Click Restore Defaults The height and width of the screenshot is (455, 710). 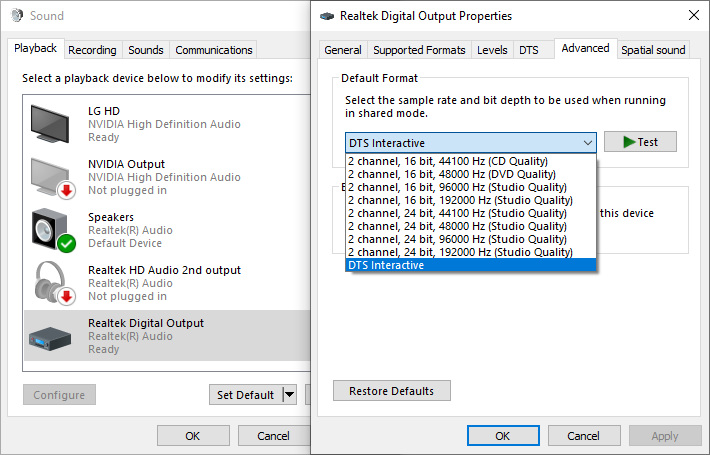click(x=392, y=391)
